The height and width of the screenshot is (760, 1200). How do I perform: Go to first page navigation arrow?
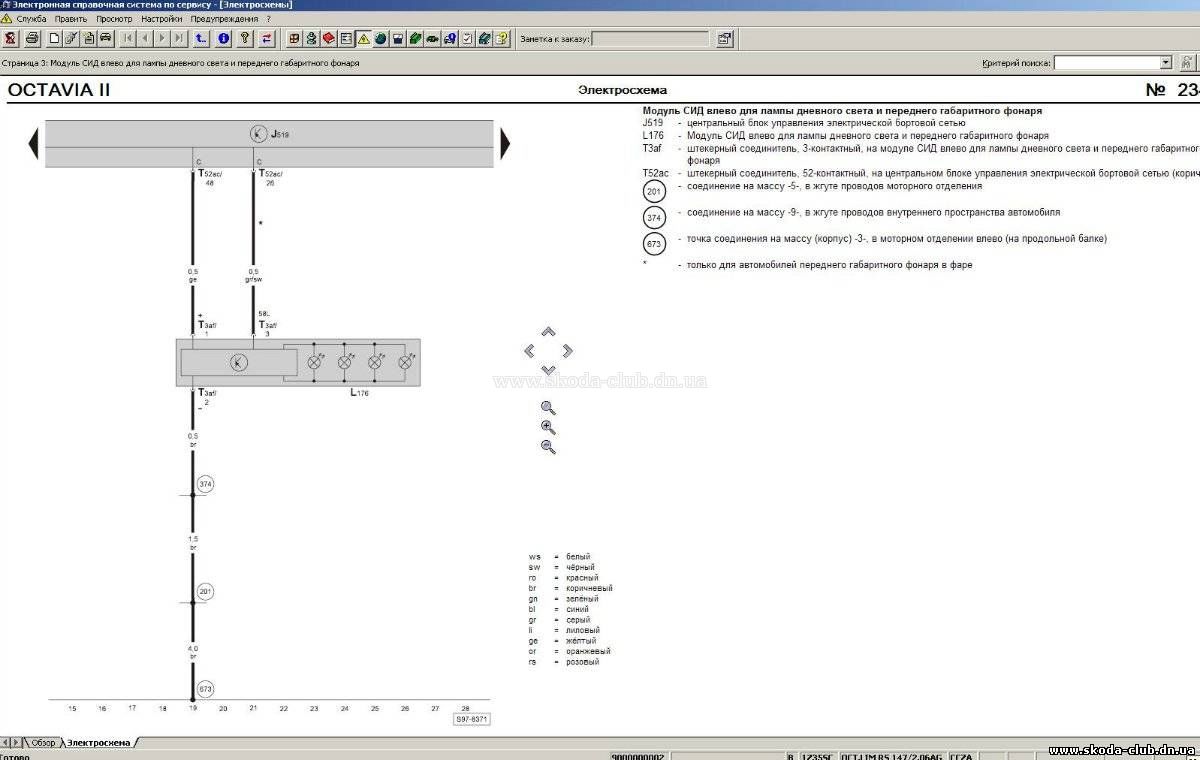click(x=127, y=39)
